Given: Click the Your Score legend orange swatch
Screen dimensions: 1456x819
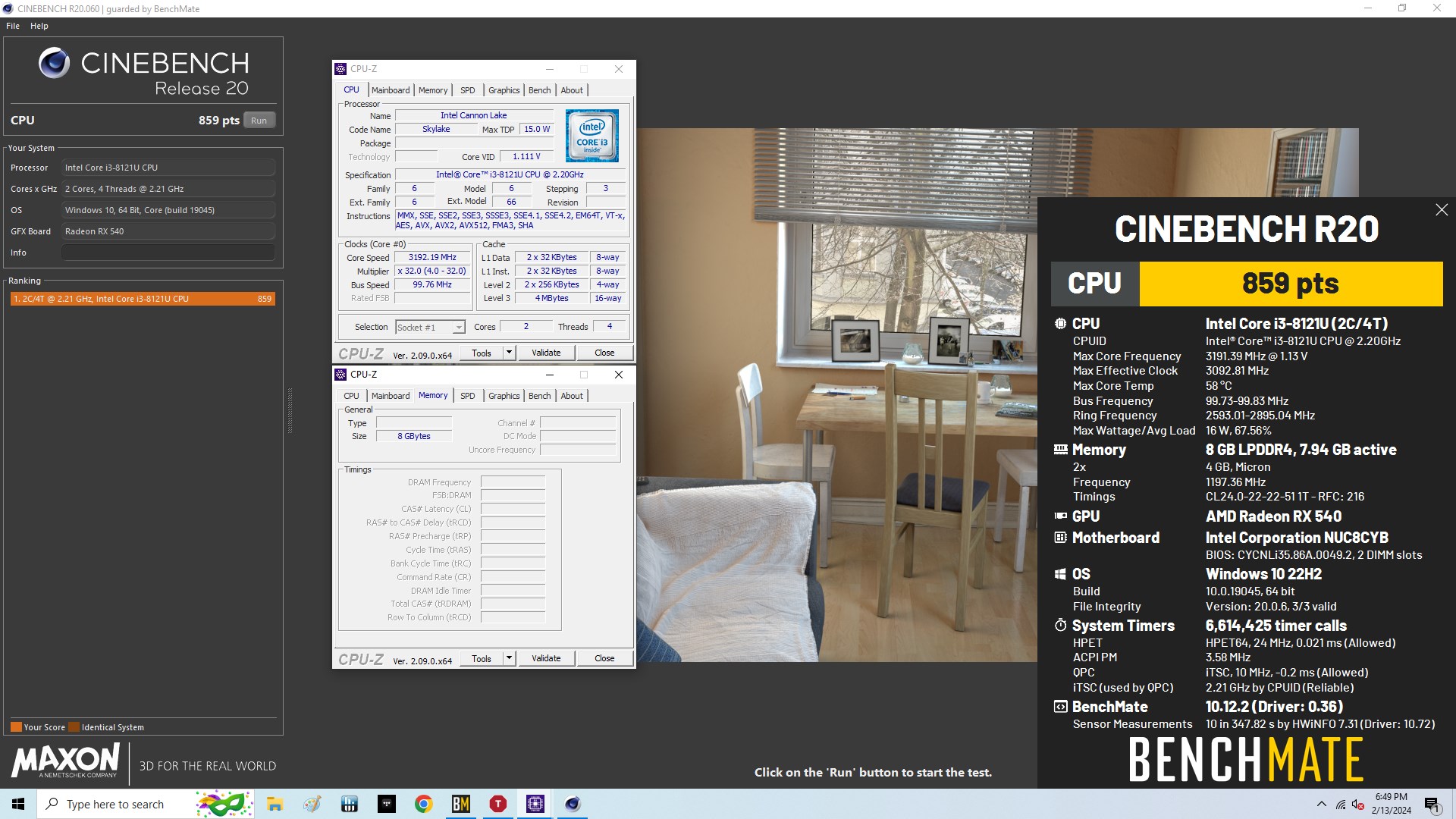Looking at the screenshot, I should (16, 727).
